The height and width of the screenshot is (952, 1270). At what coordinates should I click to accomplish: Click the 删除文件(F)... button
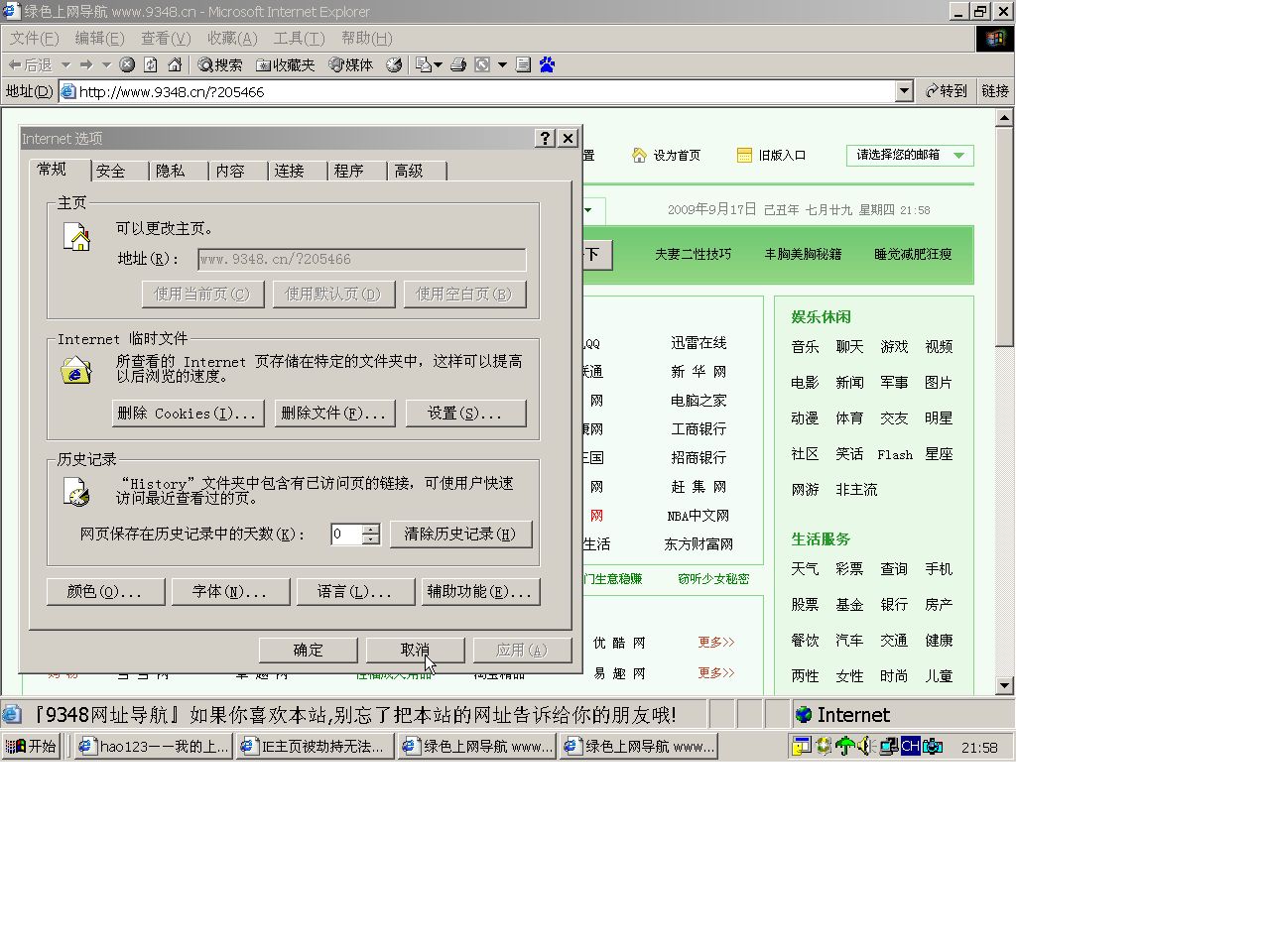[x=334, y=413]
